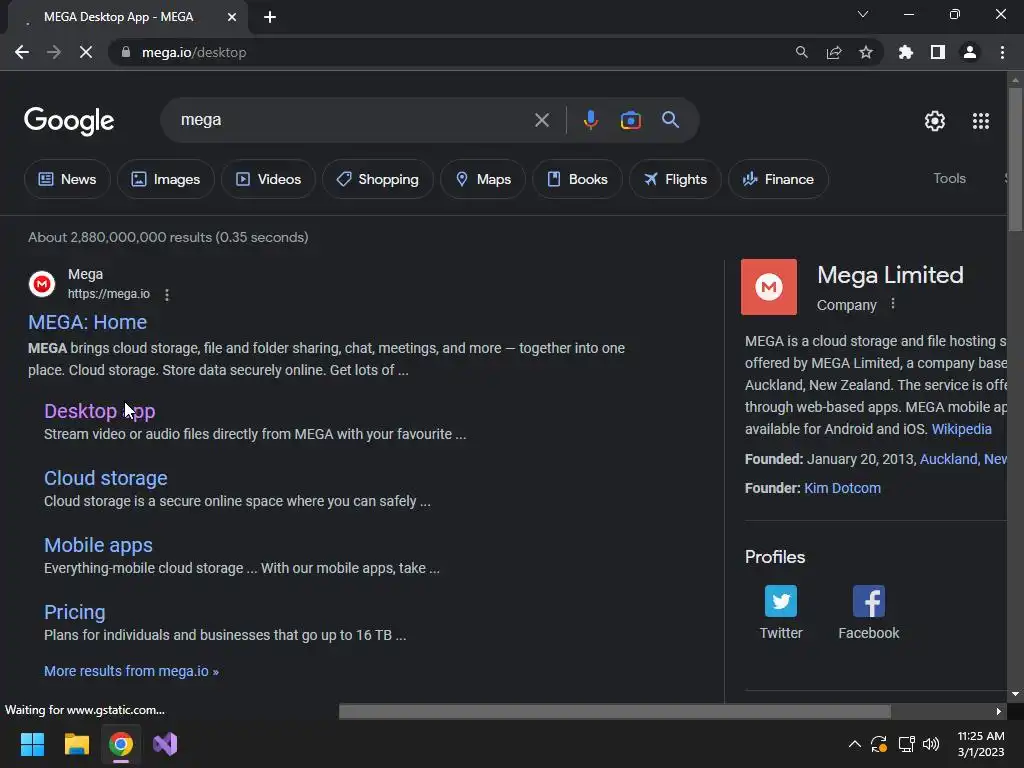Open the tab search dropdown chevron
This screenshot has width=1024, height=768.
click(x=863, y=14)
